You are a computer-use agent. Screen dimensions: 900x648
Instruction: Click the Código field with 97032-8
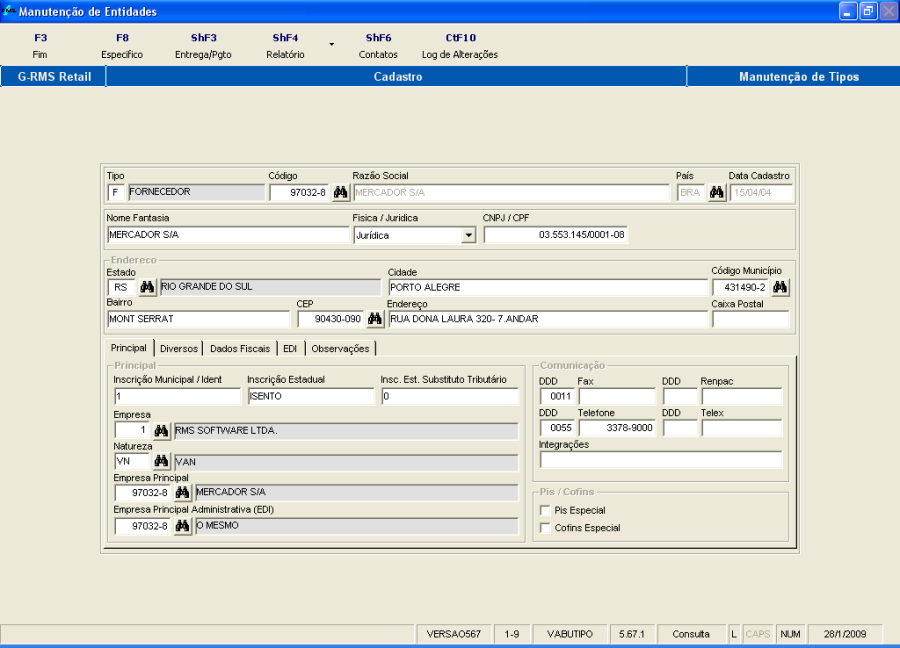click(300, 192)
